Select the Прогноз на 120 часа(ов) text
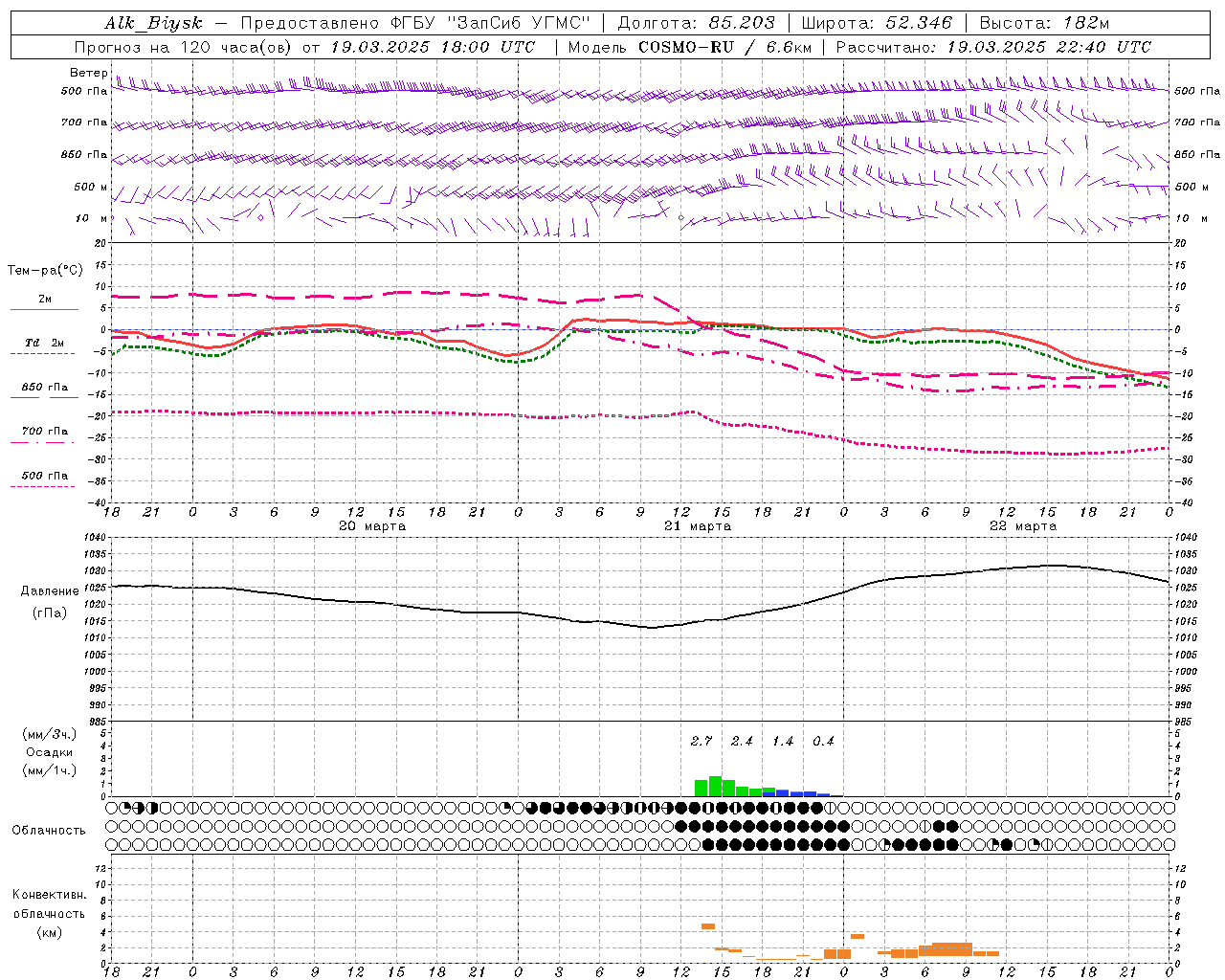Screen dimensions: 1225x980 coord(184,47)
